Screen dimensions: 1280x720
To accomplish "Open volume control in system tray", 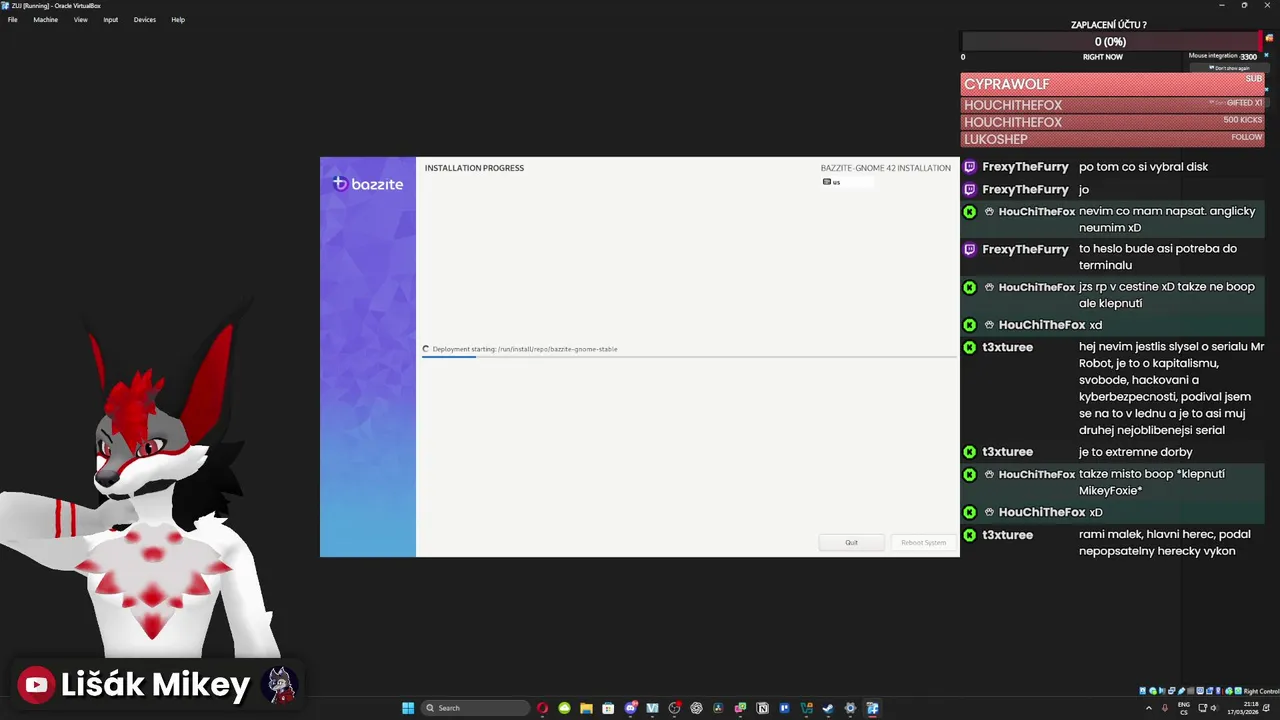I will pos(1213,708).
